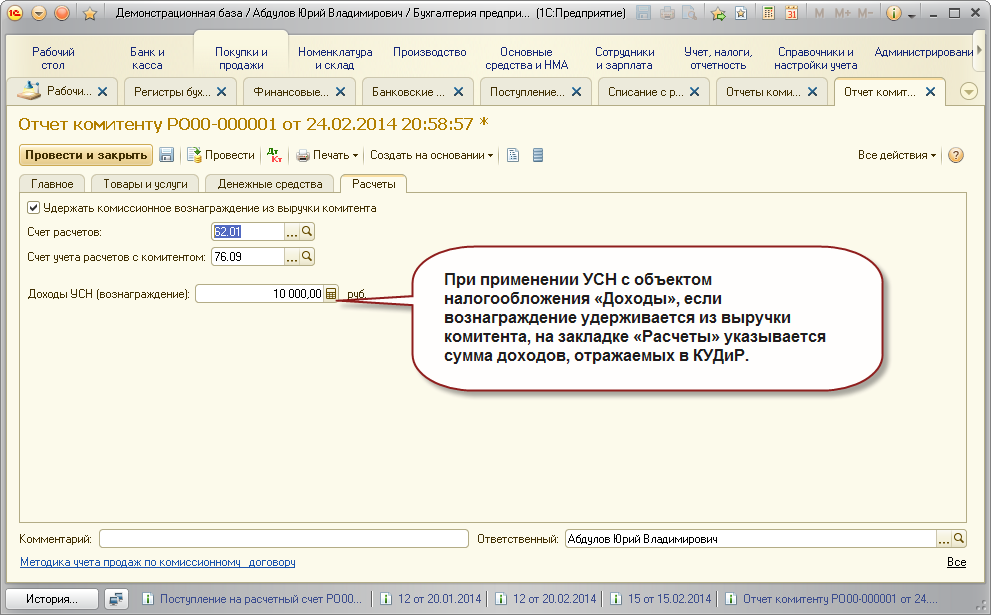The width and height of the screenshot is (991, 615).
Task: Click the Комментарий input field
Action: click(284, 539)
